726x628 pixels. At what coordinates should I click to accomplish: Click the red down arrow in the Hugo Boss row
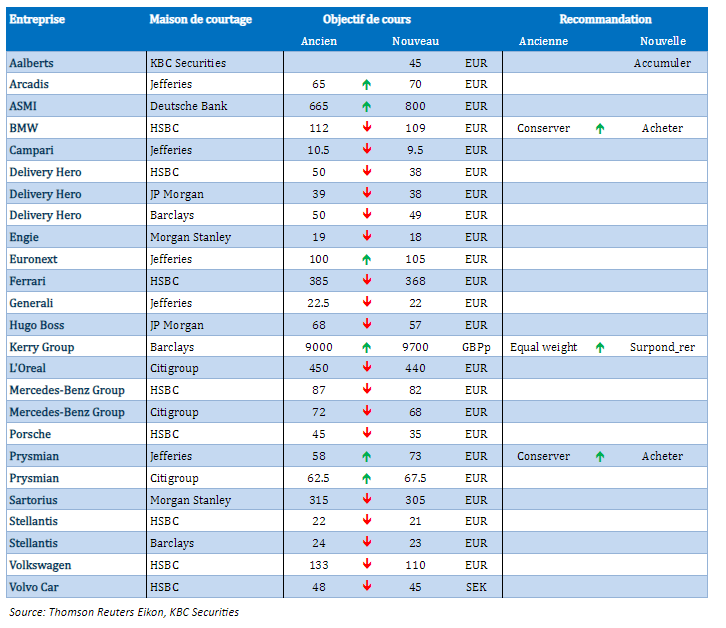367,325
